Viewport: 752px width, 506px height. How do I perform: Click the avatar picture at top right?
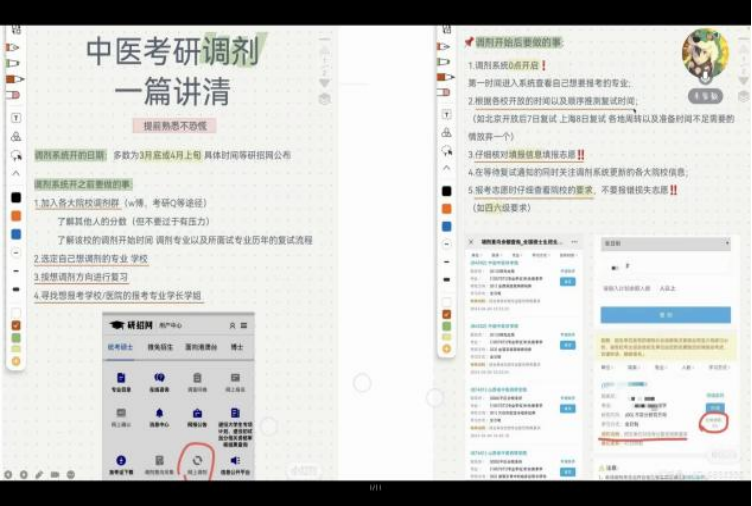pos(704,55)
